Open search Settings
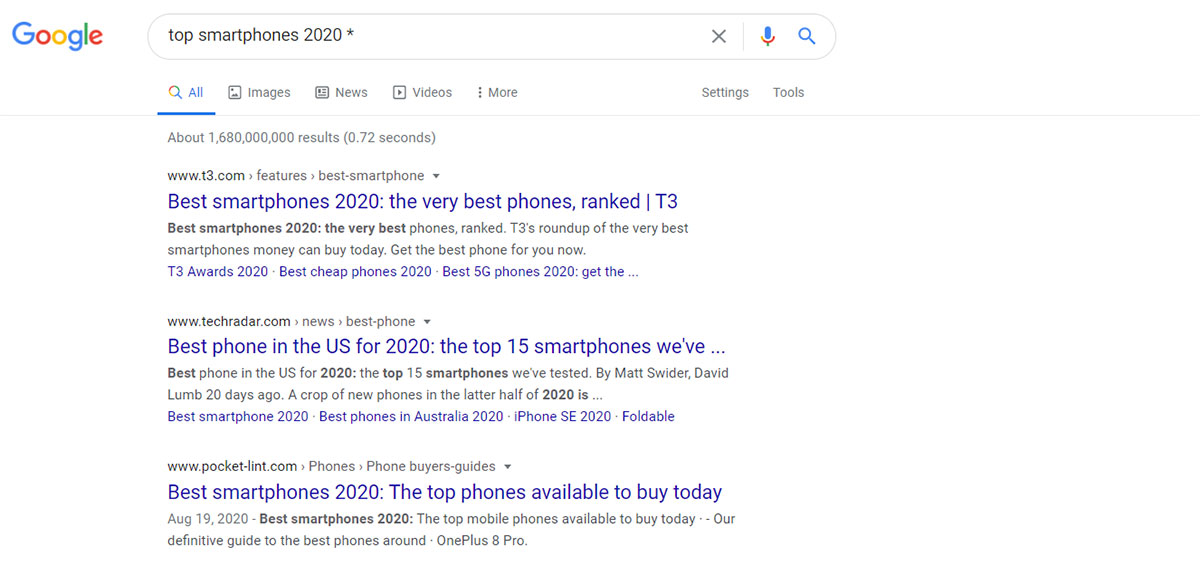Screen dimensions: 1200x566 [725, 92]
